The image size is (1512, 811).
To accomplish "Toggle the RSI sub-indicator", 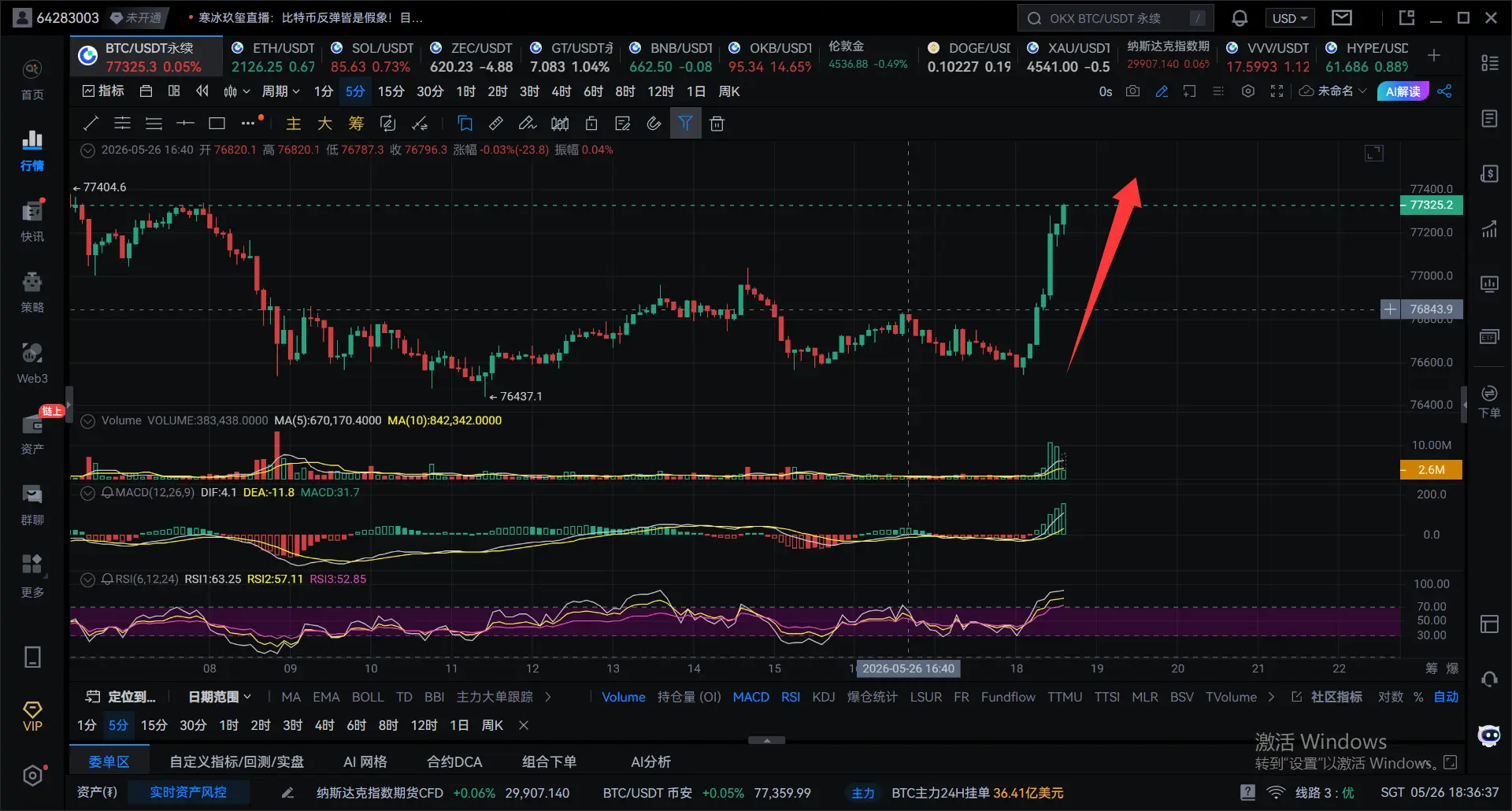I will tap(791, 697).
